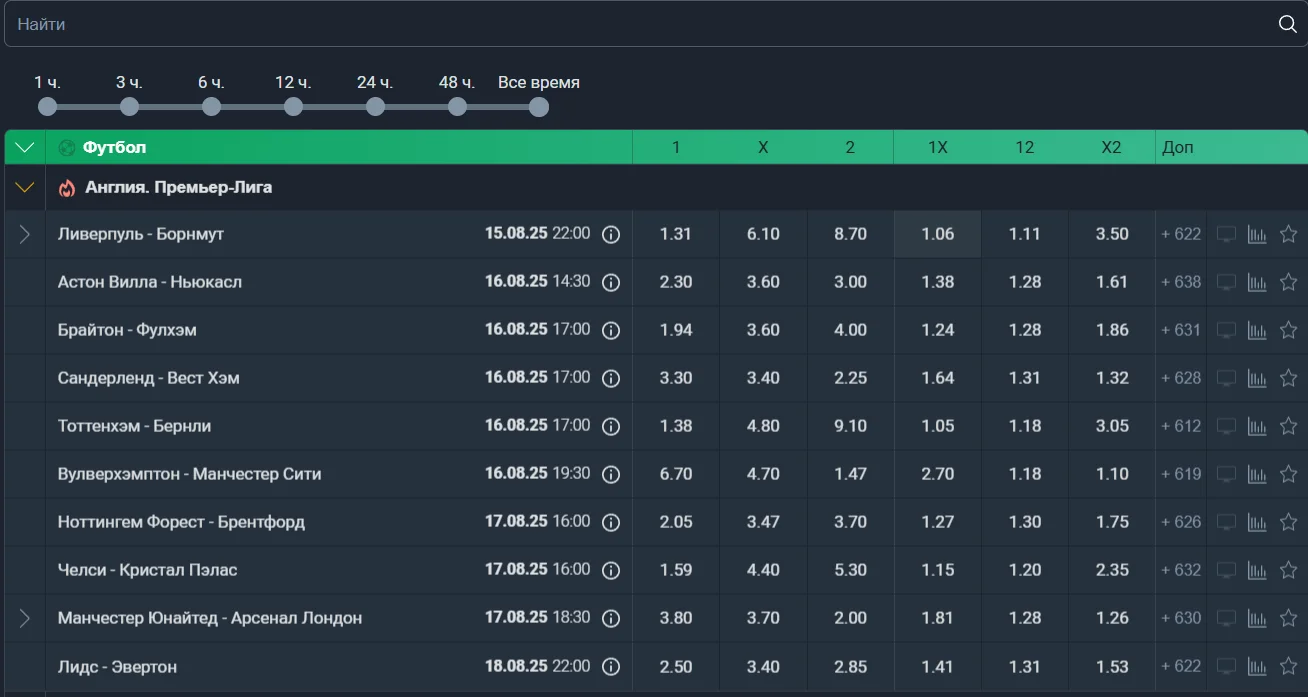This screenshot has height=697, width=1308.
Task: Open +638 extra markets for Астон Вилла - Ньюкасл
Action: coord(1181,282)
